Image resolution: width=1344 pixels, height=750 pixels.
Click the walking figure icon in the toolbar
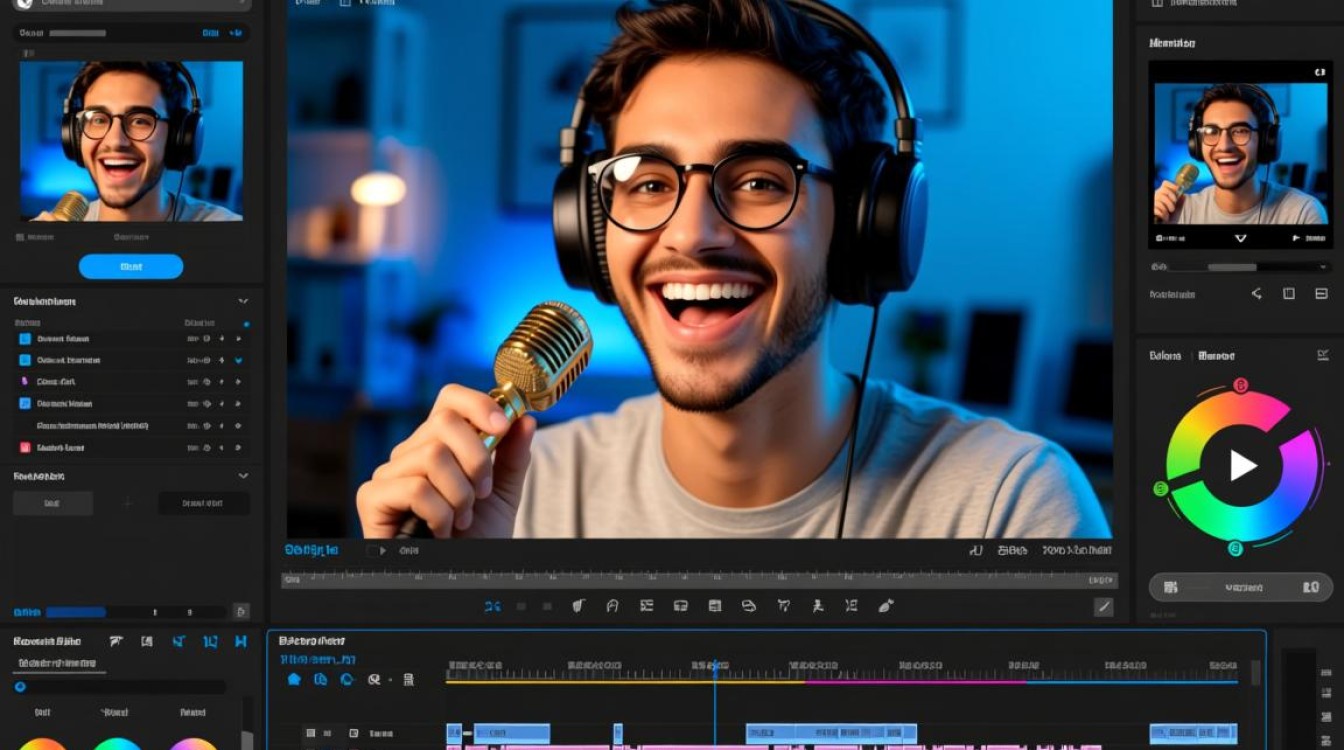click(x=817, y=606)
